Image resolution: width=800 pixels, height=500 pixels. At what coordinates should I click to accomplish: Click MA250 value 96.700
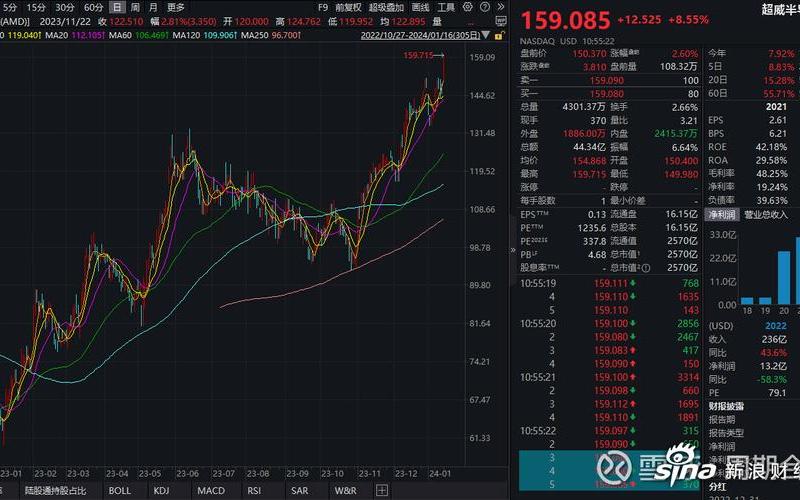click(x=286, y=35)
